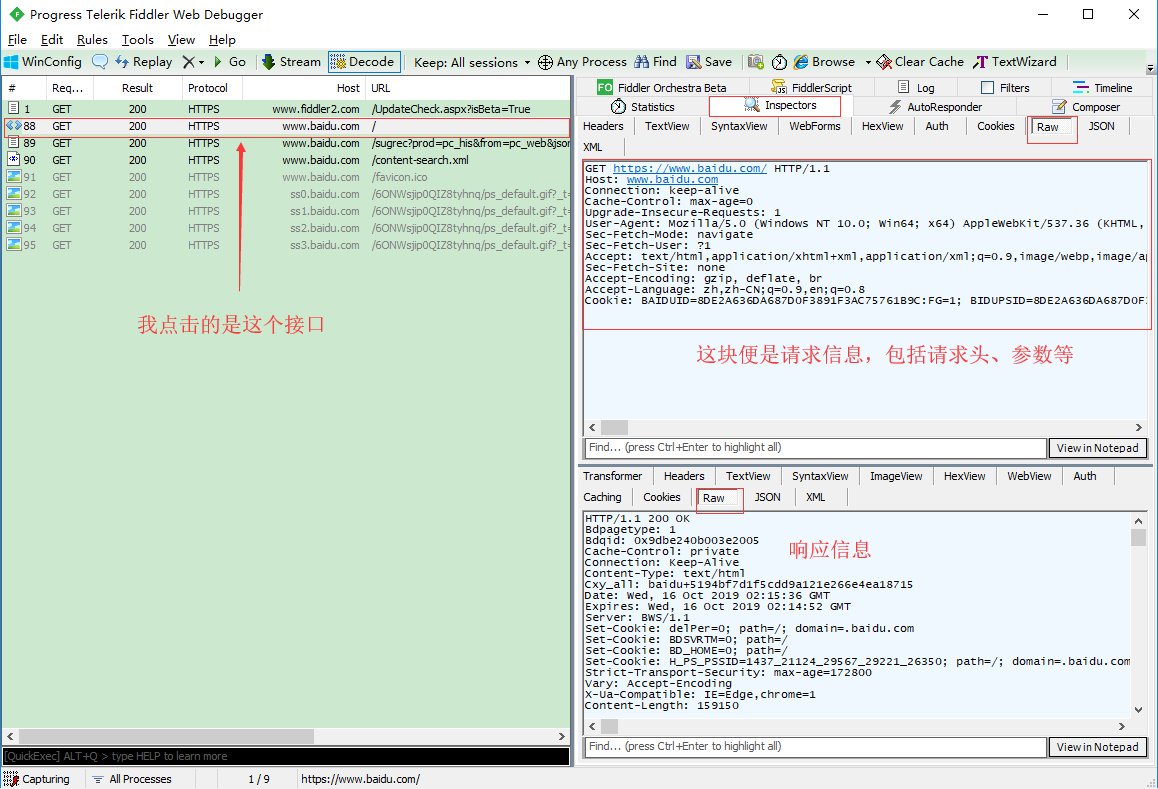The image size is (1158, 789).
Task: Click the request Find input field
Action: (815, 448)
